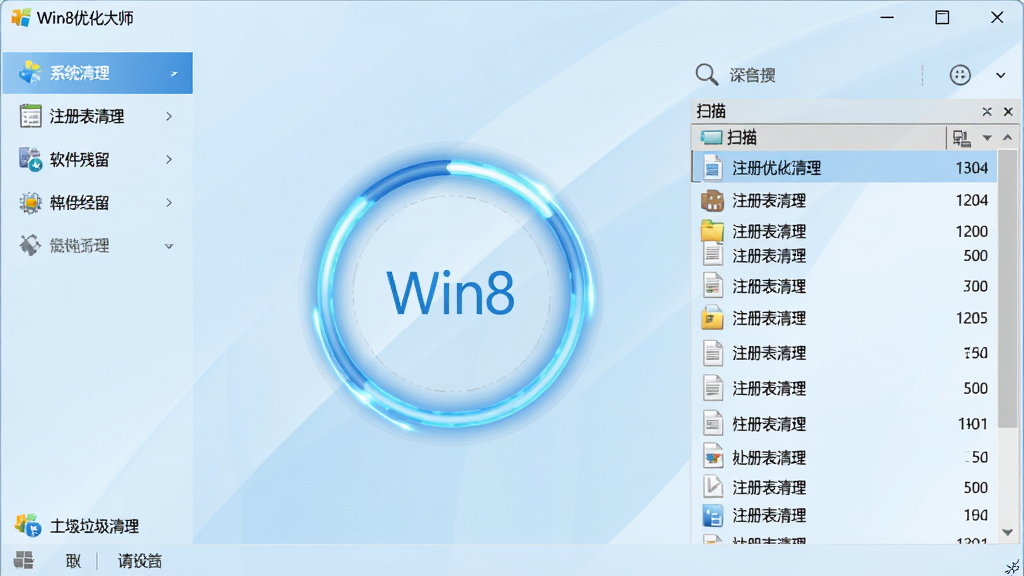This screenshot has width=1024, height=576.
Task: Expand the chevron beside the gear-chip sidebar item
Action: [x=169, y=202]
